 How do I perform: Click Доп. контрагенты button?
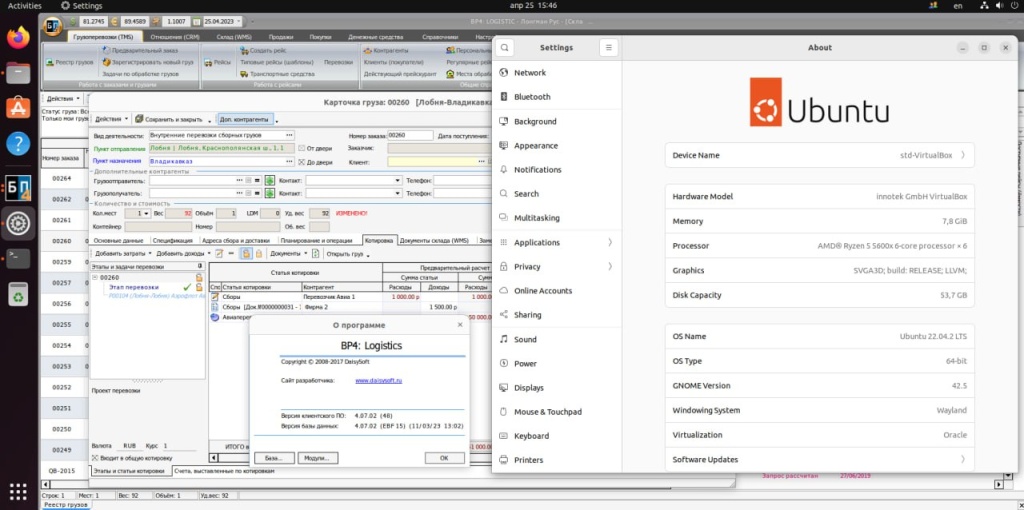pyautogui.click(x=248, y=120)
